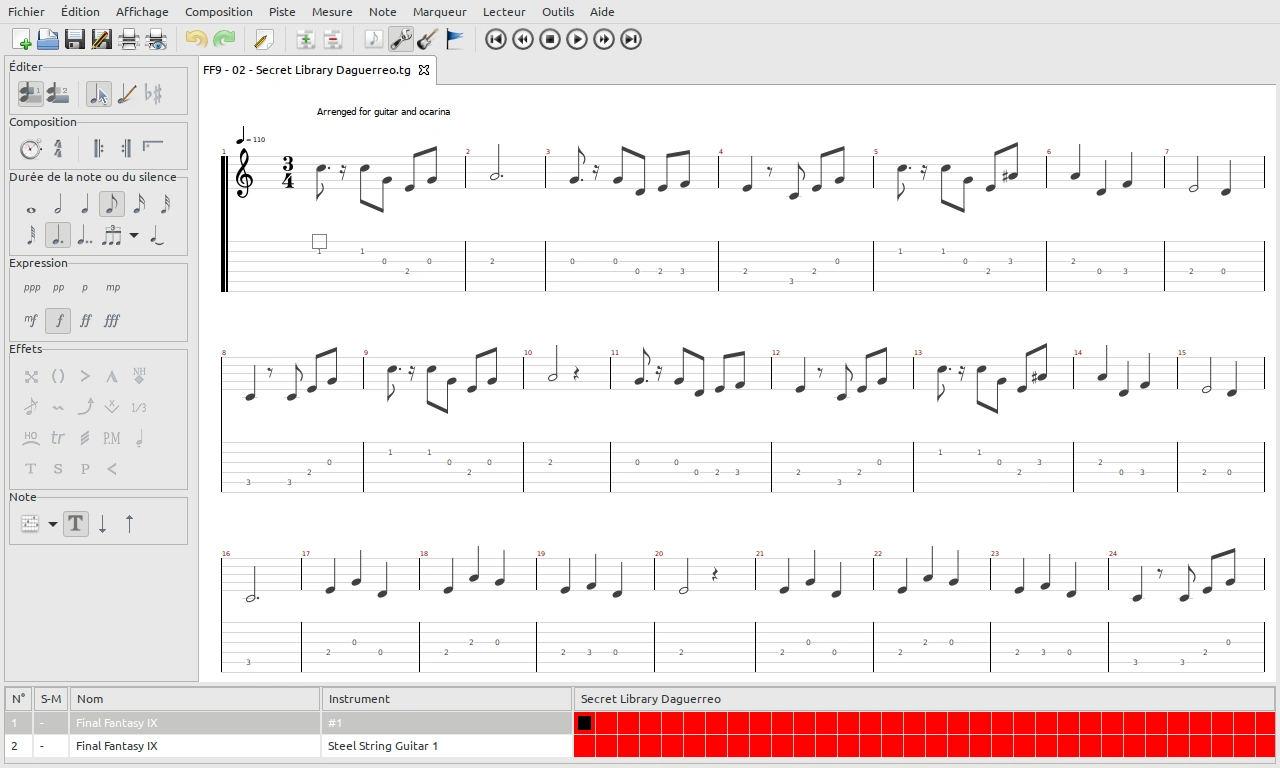Insert a chord diagram
The image size is (1280, 768).
pos(31,523)
